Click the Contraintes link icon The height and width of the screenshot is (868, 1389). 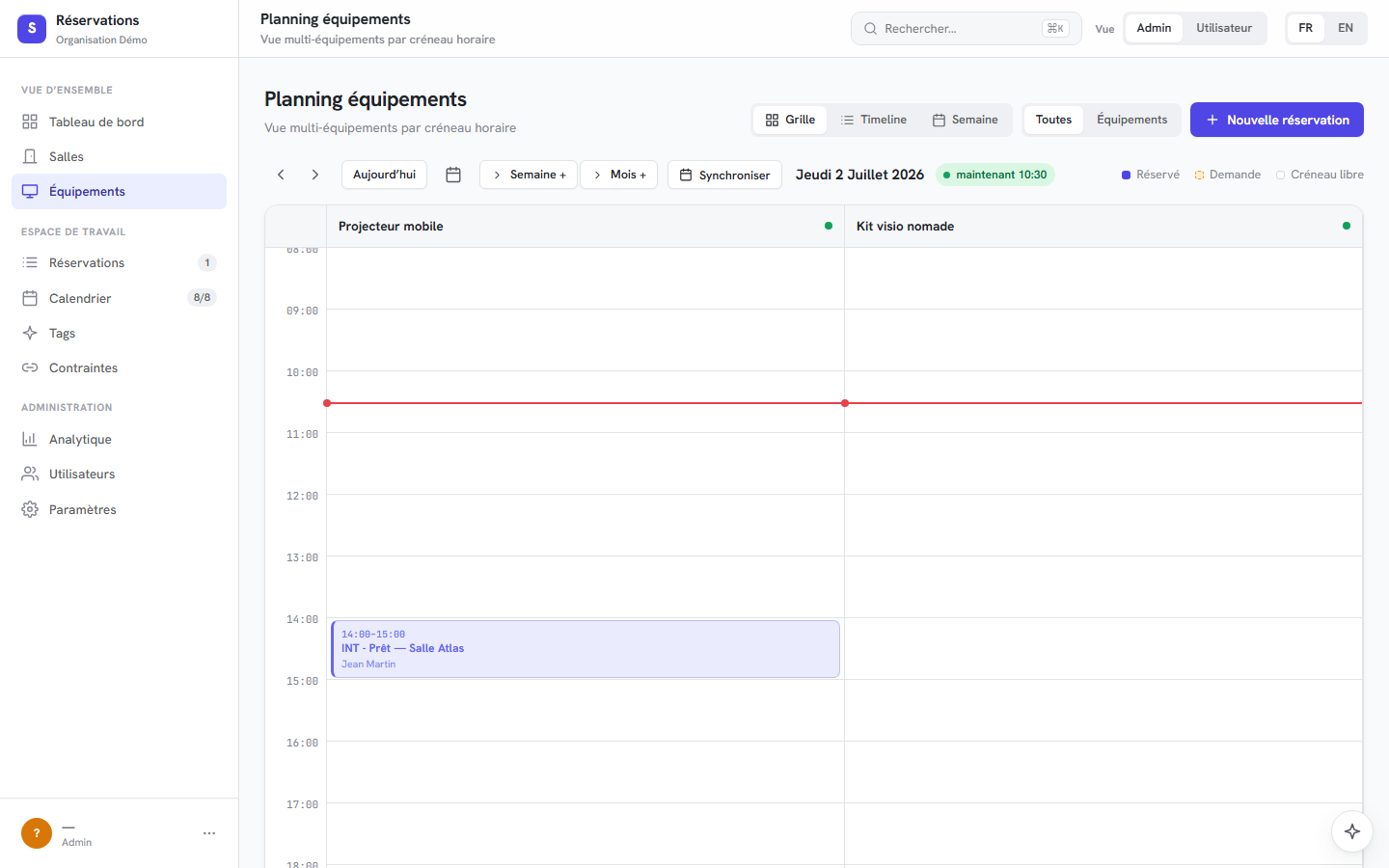tap(30, 367)
